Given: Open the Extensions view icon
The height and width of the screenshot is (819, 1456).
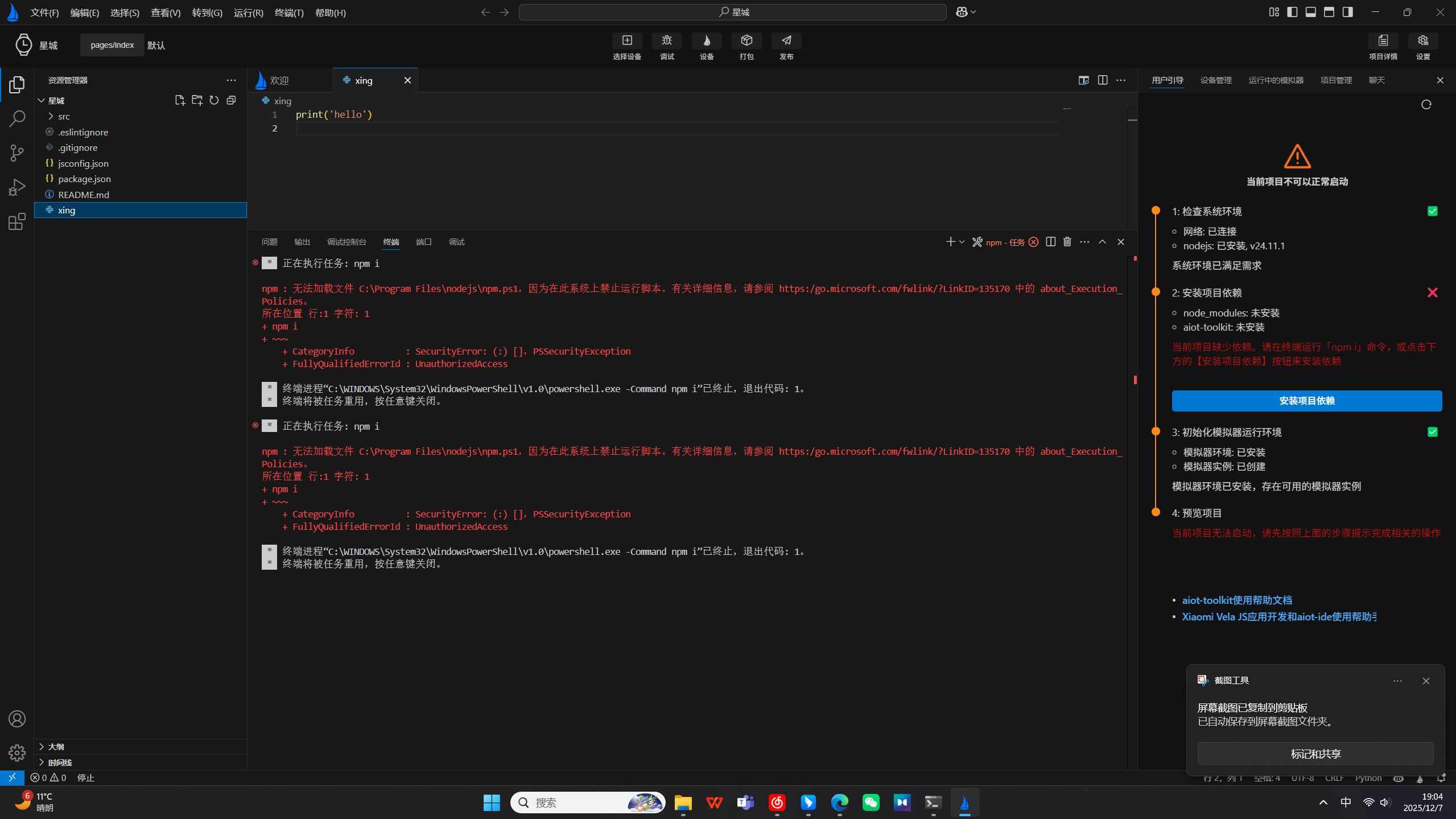Looking at the screenshot, I should 17,221.
